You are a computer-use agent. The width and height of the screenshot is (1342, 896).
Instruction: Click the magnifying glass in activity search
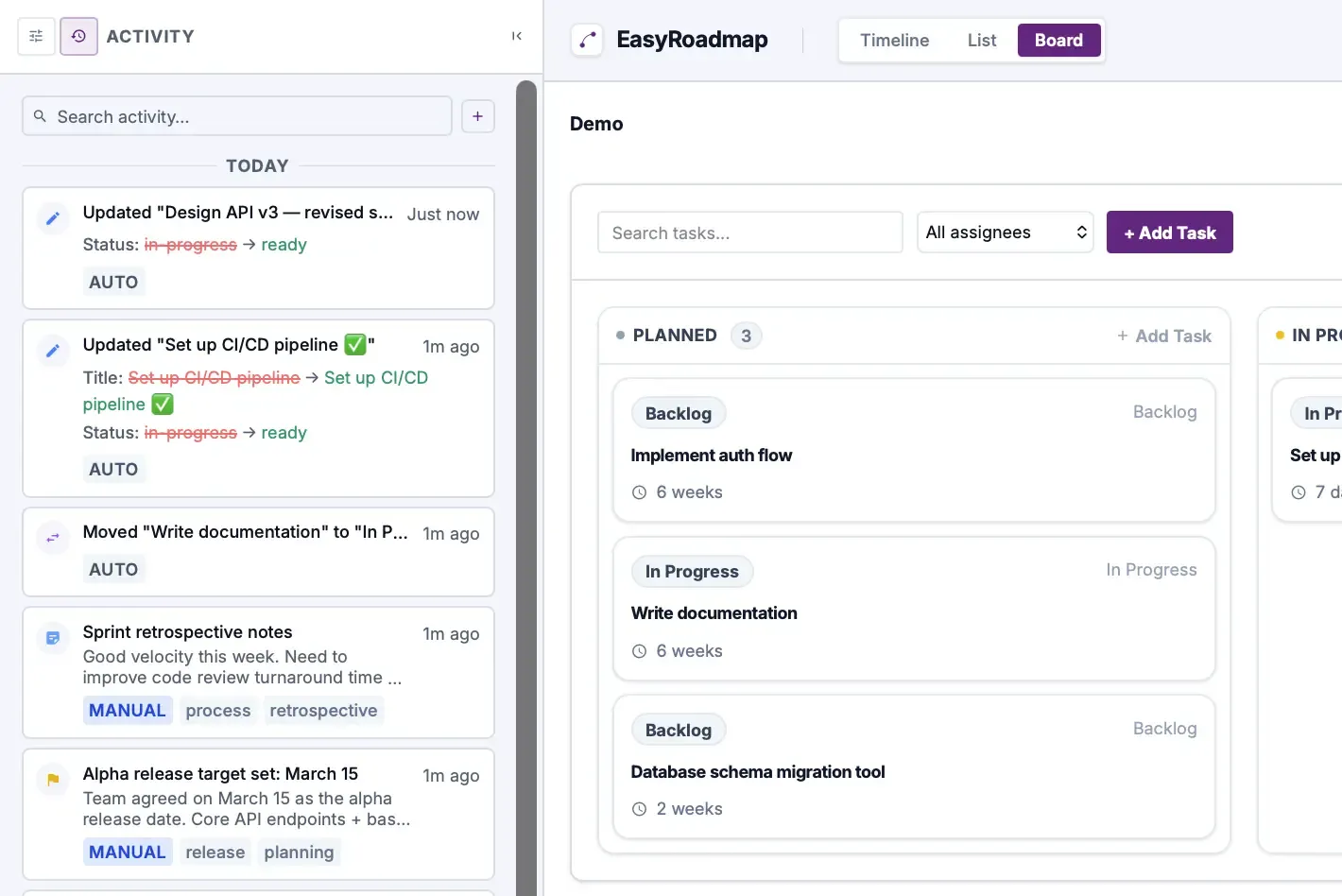[x=40, y=115]
